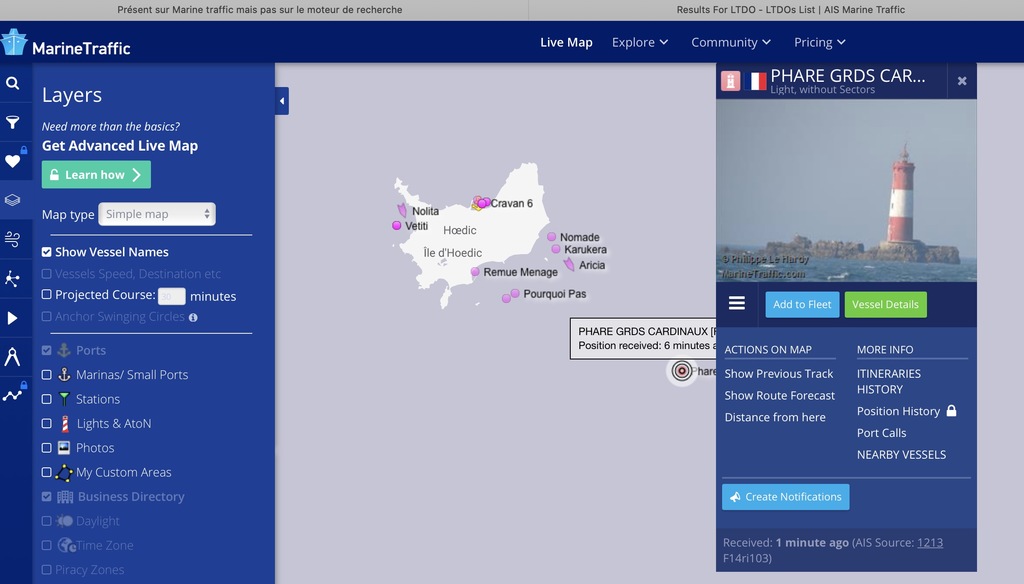Screen dimensions: 1024x584
Task: Click the AIS Source 1213 link
Action: [930, 542]
